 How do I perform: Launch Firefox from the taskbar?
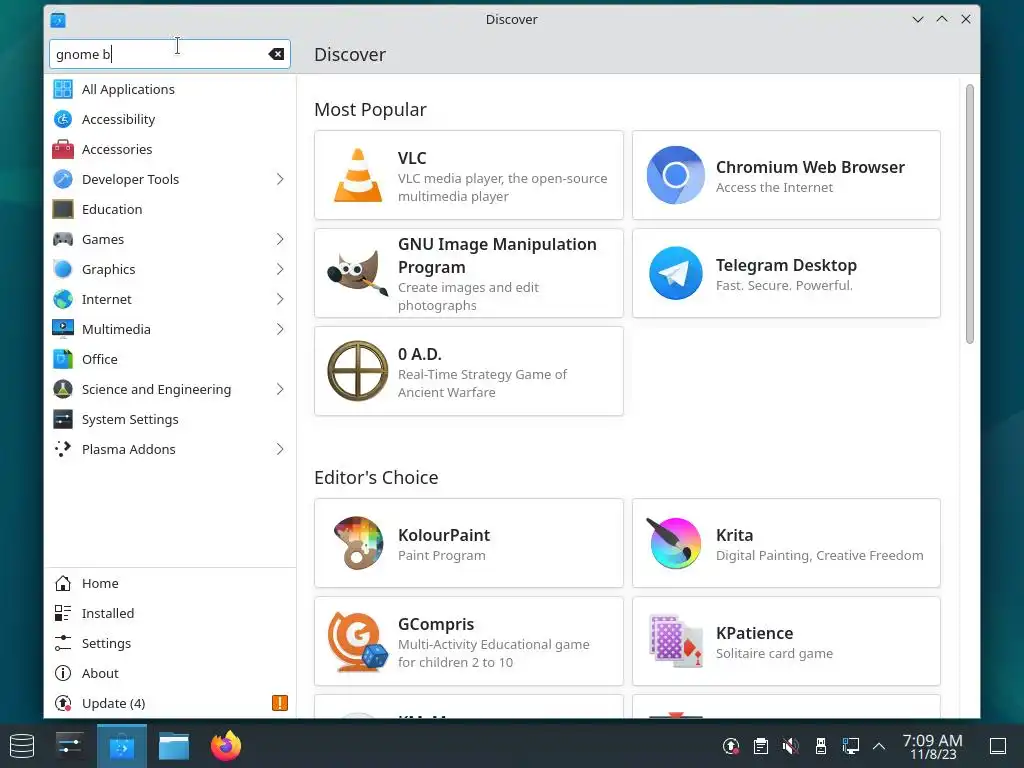[x=226, y=746]
